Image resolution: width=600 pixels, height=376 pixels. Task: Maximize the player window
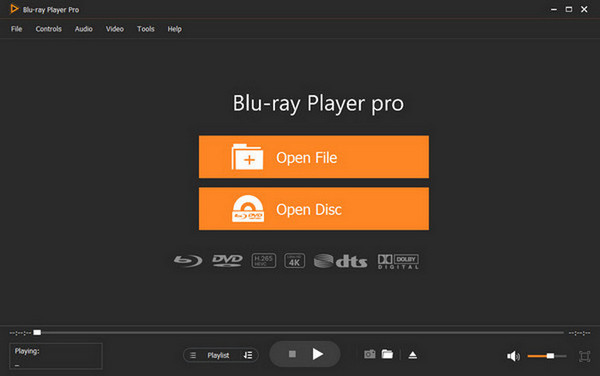(569, 9)
